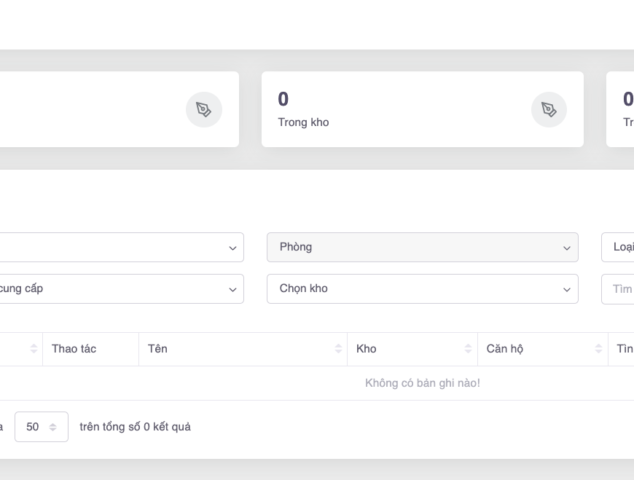
Task: Toggle sort arrows on the Căn hộ column
Action: 596,349
